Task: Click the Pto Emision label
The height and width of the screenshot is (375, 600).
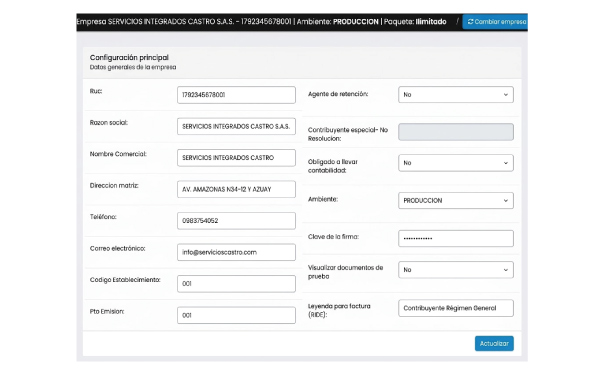Action: pos(107,311)
